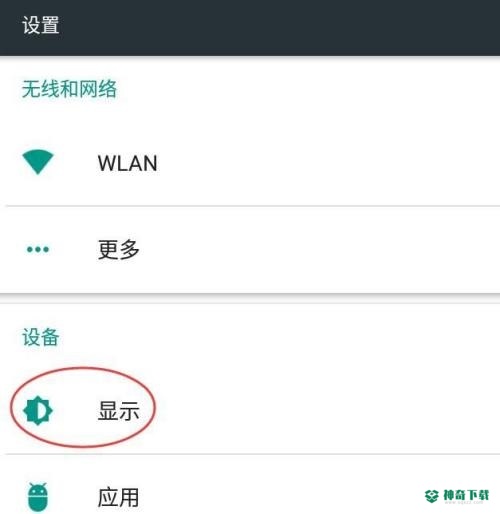Tap the three-dot 更多 icon
This screenshot has width=500, height=514.
38,249
